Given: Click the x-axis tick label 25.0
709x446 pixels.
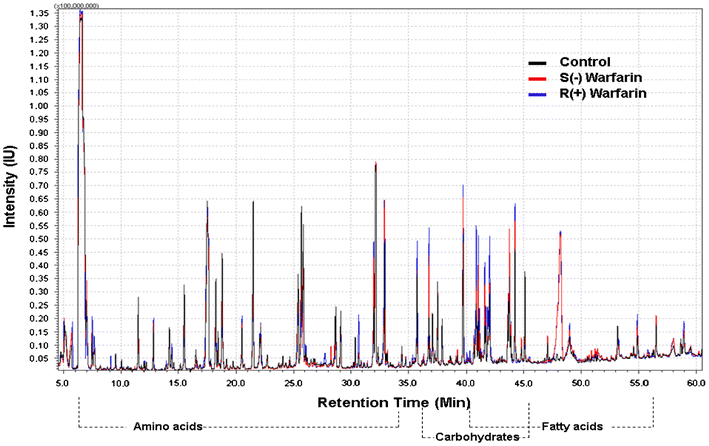Looking at the screenshot, I should click(x=293, y=383).
